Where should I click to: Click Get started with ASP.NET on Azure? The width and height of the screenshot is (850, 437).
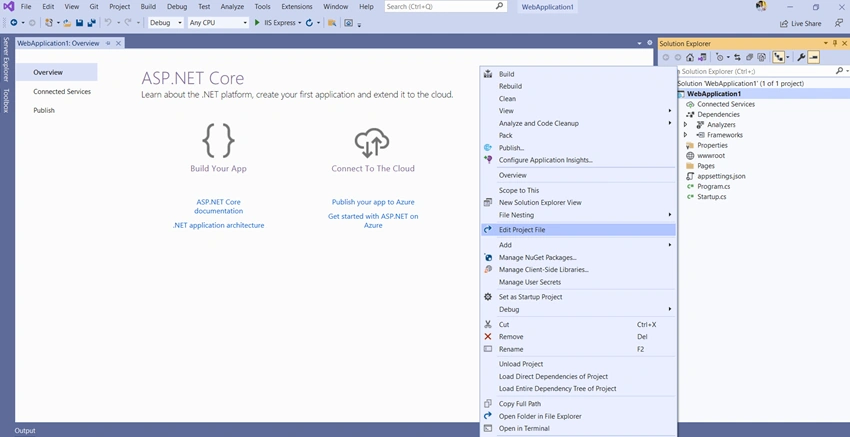(x=373, y=220)
